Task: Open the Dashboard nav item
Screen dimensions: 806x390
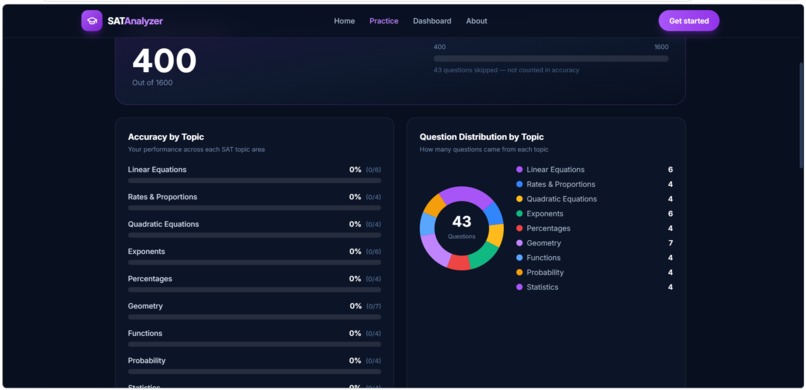Action: tap(432, 21)
